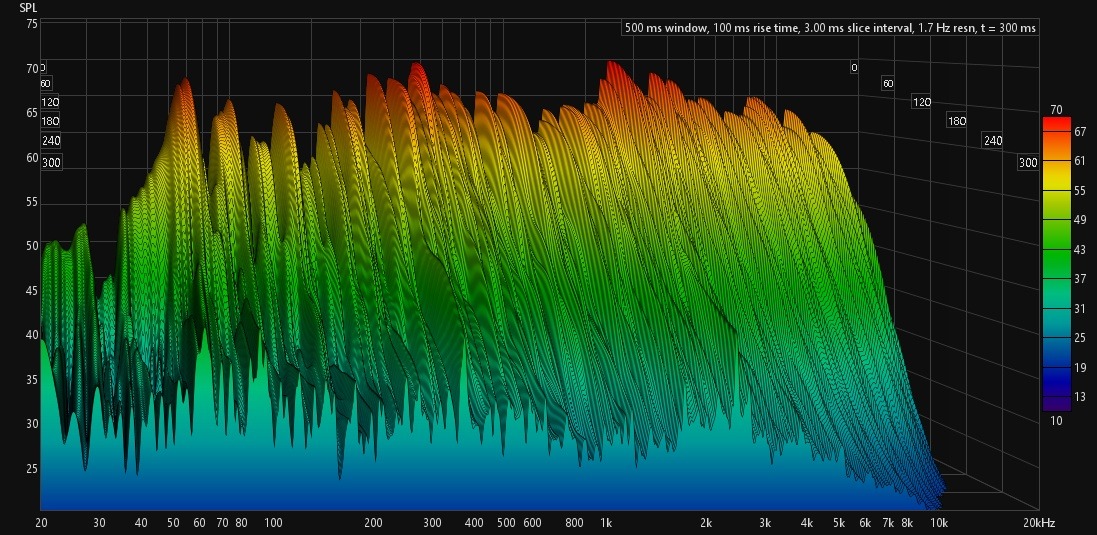Click the waterfall settings caption starting "500 ms window"
The image size is (1097, 535).
[829, 28]
